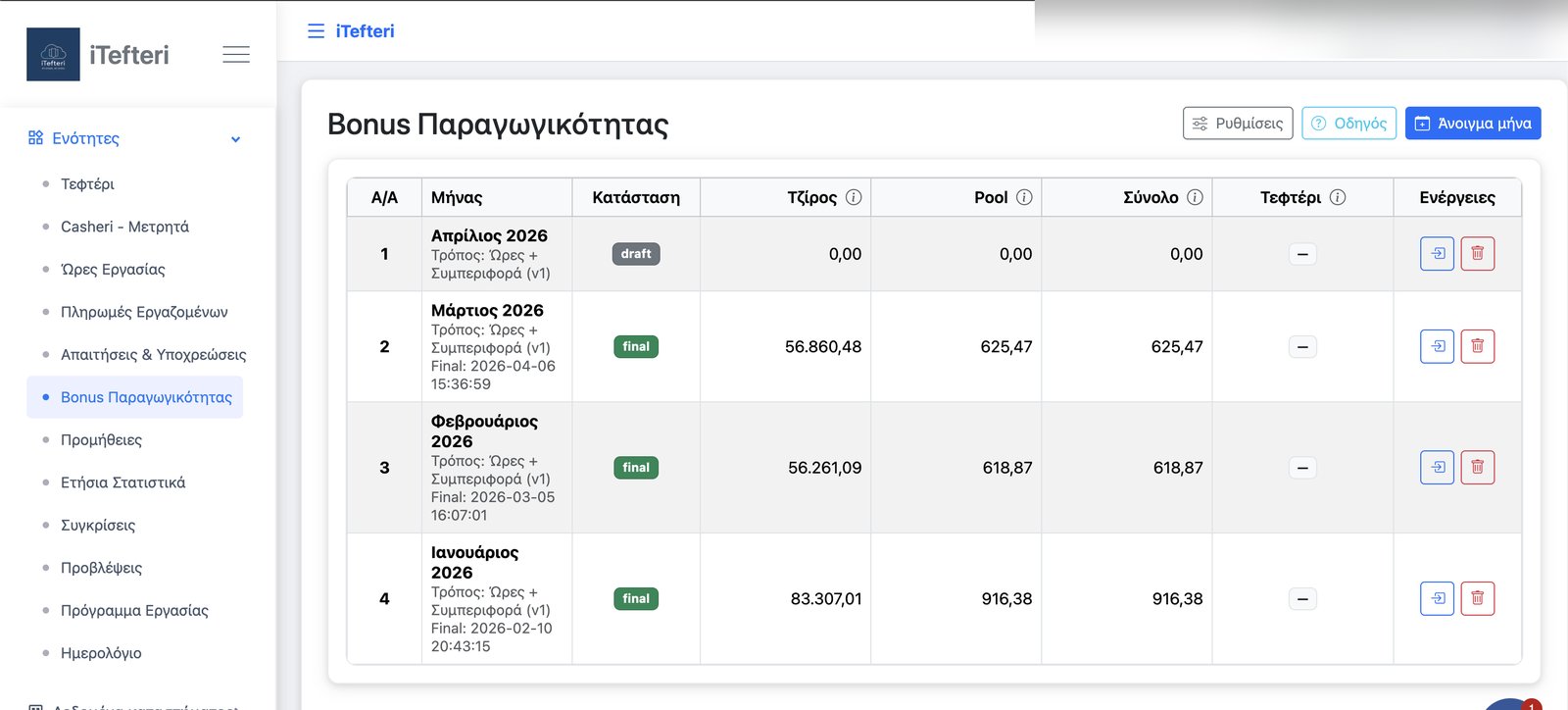Click the Bonus Παραγωγικότητας page heading
This screenshot has width=1568, height=710.
tap(498, 125)
